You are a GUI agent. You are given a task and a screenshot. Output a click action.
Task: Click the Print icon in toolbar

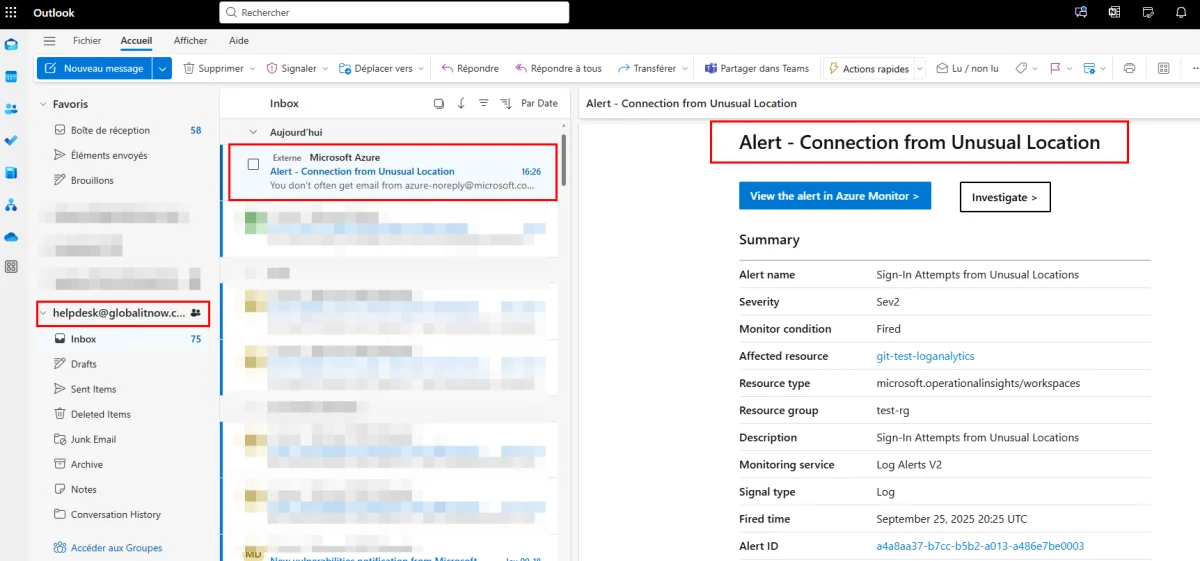pos(1129,69)
